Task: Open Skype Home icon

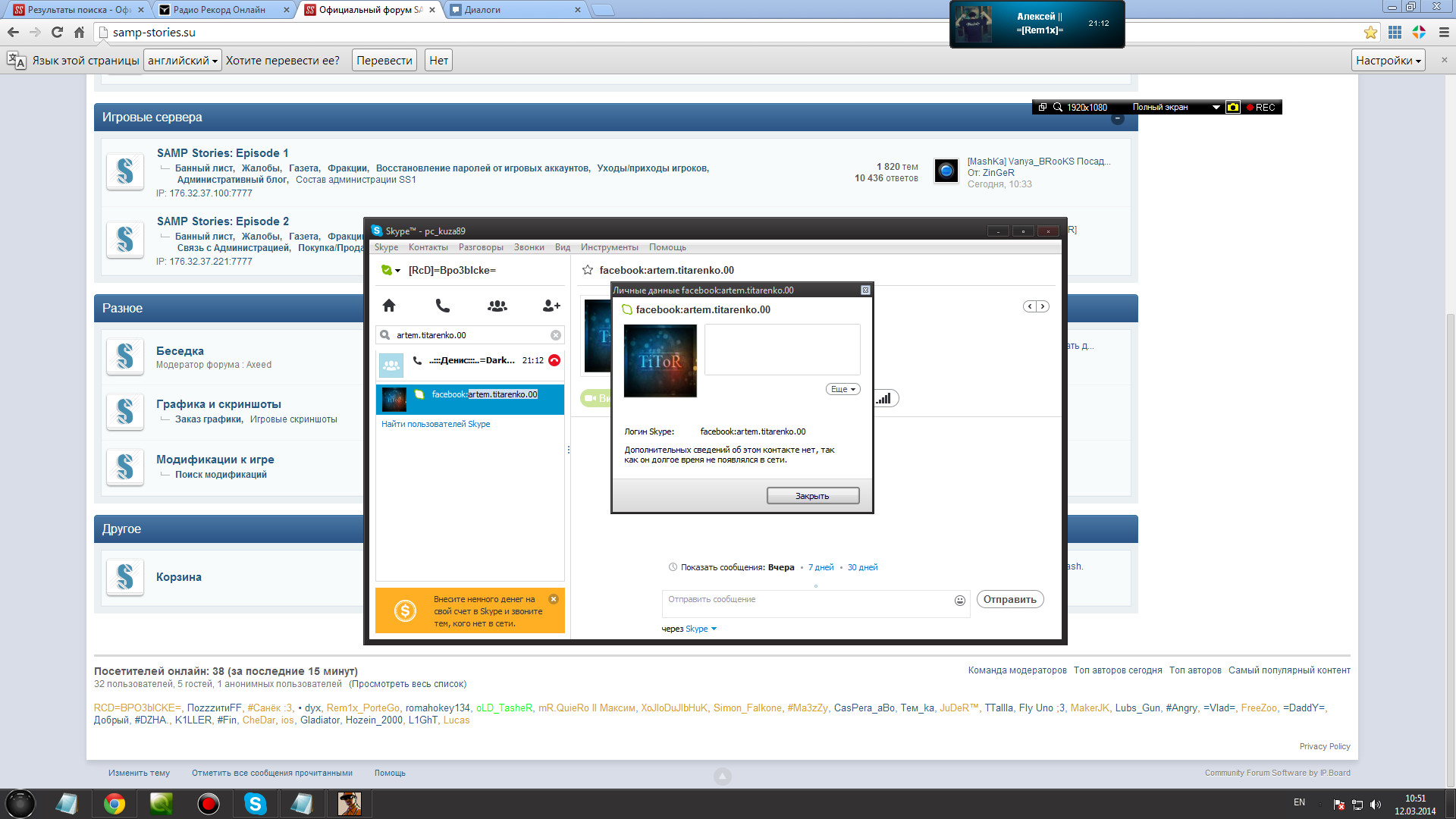Action: (389, 305)
